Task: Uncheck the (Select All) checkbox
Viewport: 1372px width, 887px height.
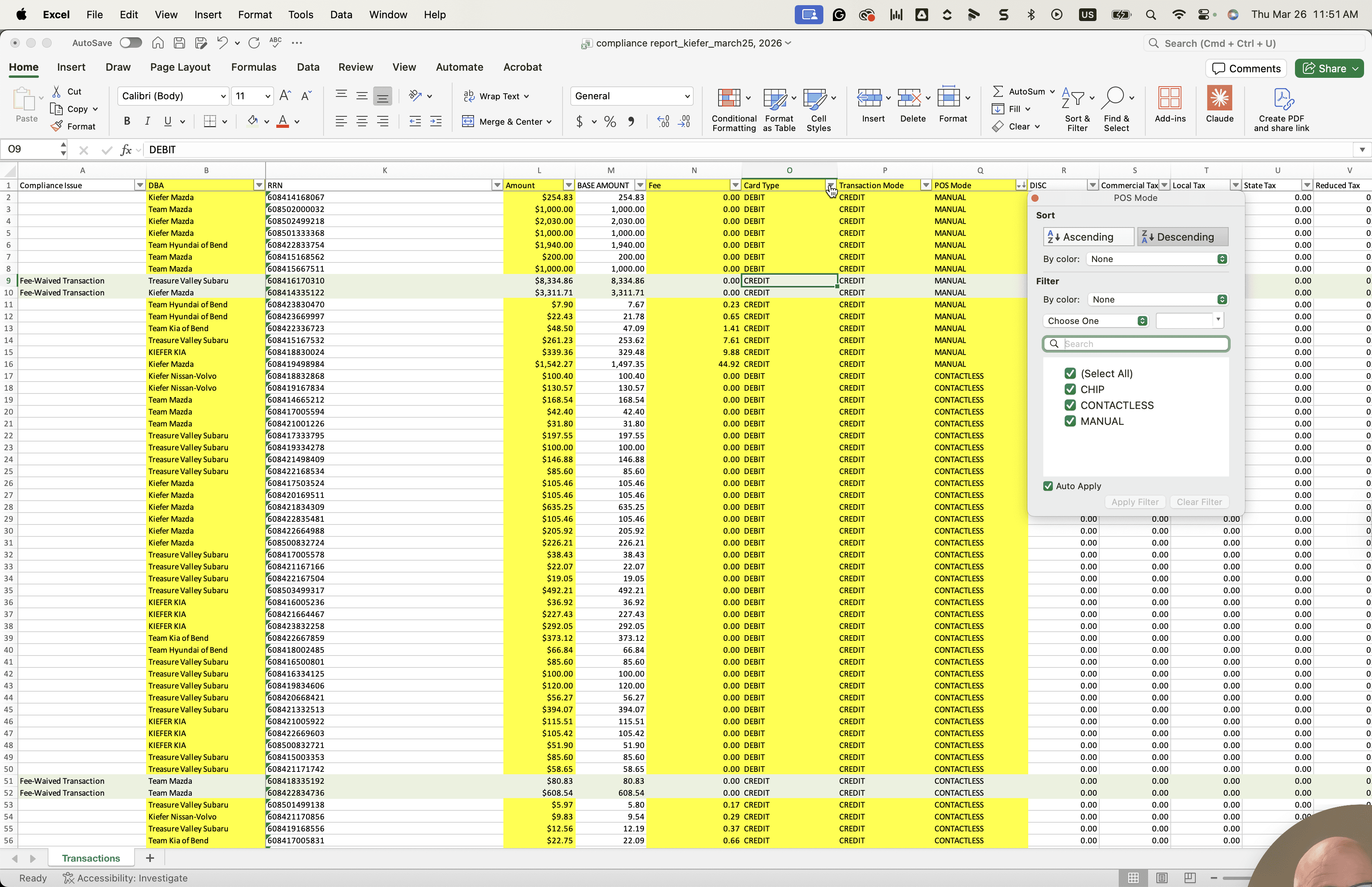Action: pyautogui.click(x=1070, y=373)
